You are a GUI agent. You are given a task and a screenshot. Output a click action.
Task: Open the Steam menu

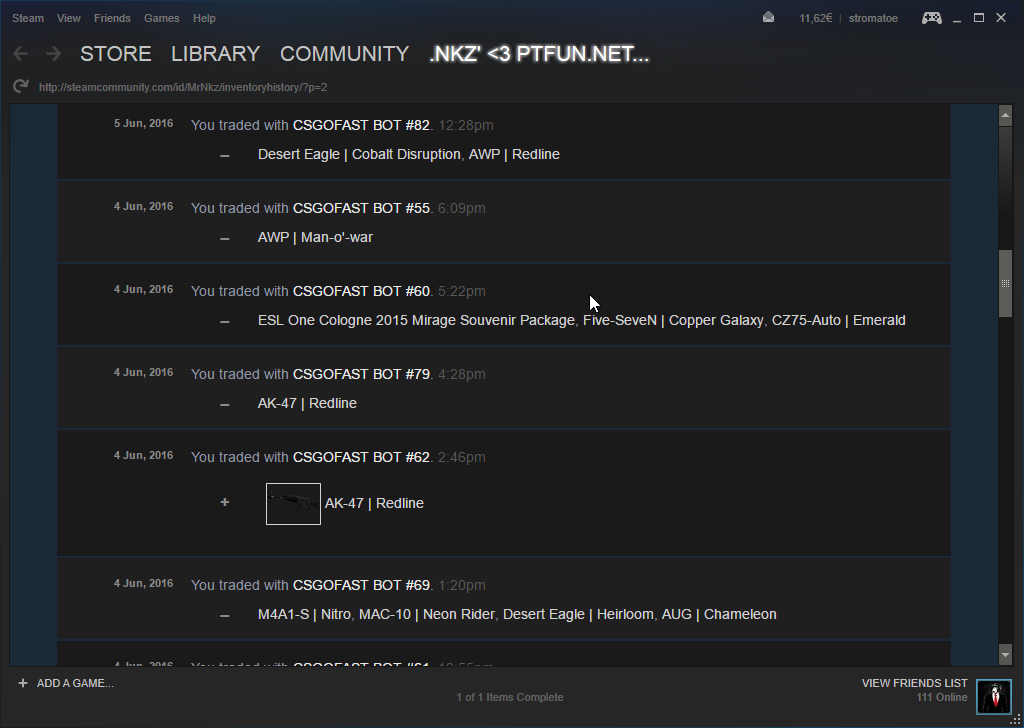coord(28,18)
